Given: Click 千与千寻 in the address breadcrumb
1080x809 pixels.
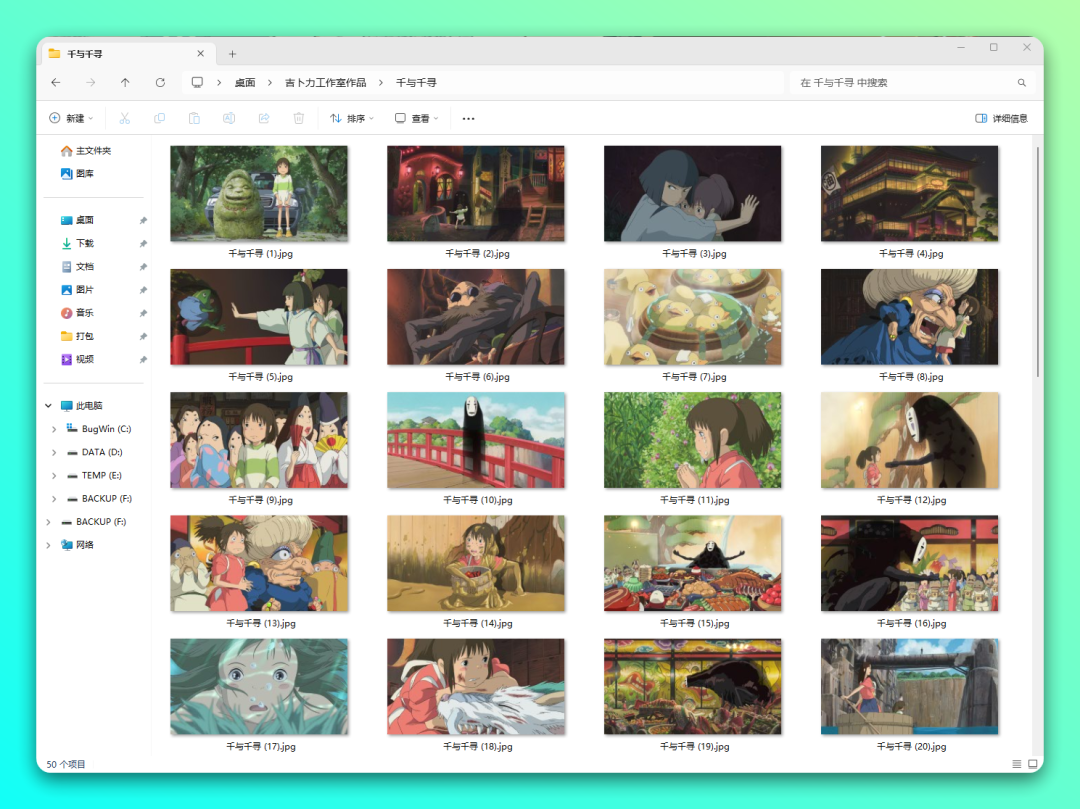Looking at the screenshot, I should point(416,83).
